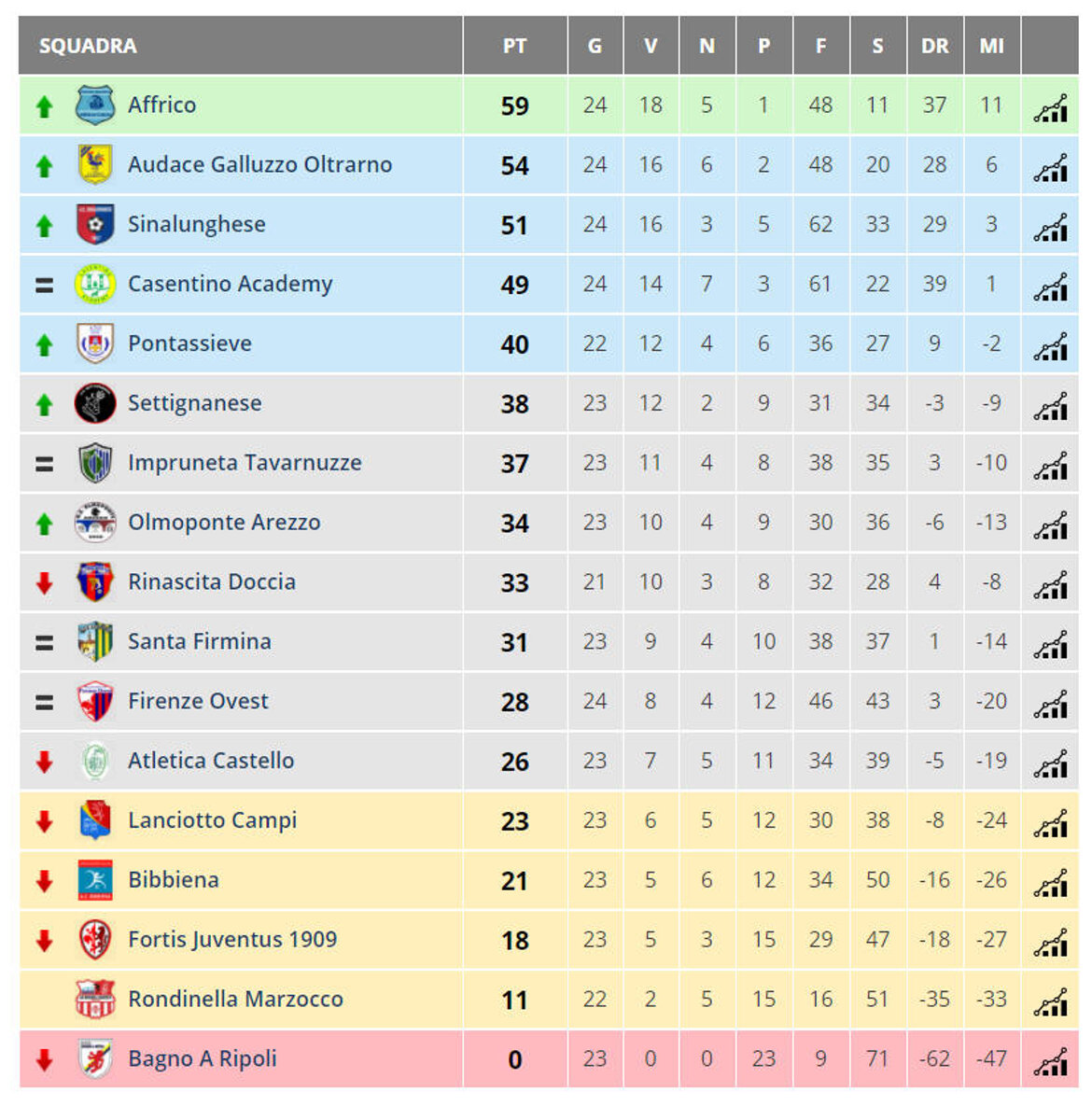Select the Lanciotto Campi points value 23
Image resolution: width=1092 pixels, height=1106 pixels.
(x=514, y=821)
